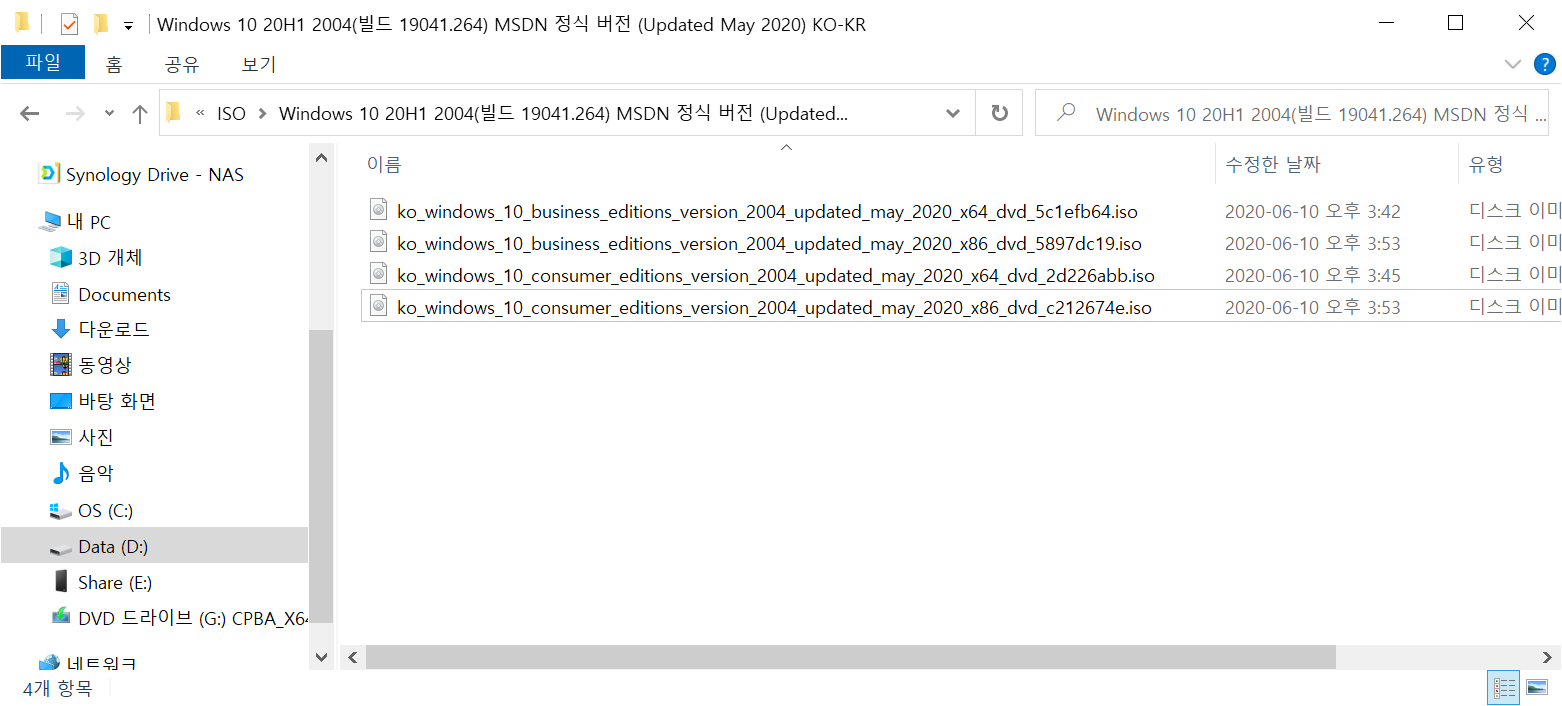The width and height of the screenshot is (1562, 706).
Task: Switch to the 공유 ribbon tab
Action: 182,64
